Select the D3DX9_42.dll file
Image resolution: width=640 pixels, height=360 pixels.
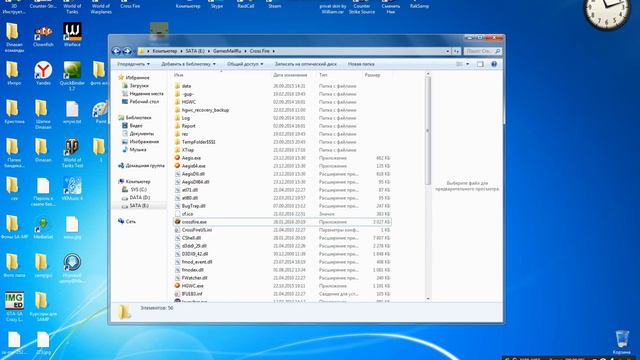pyautogui.click(x=195, y=254)
